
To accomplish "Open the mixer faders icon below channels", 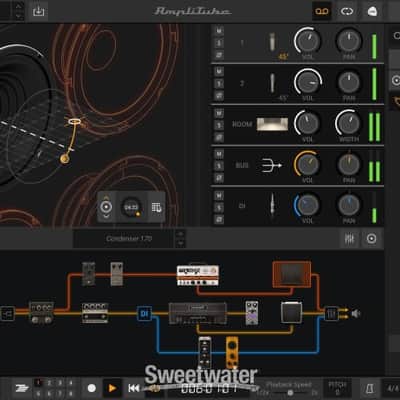I will [x=349, y=238].
